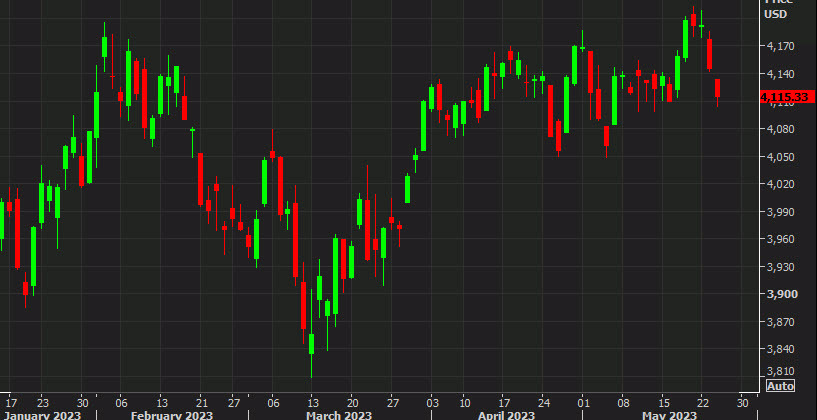Click the 3,930 price axis label

779,267
